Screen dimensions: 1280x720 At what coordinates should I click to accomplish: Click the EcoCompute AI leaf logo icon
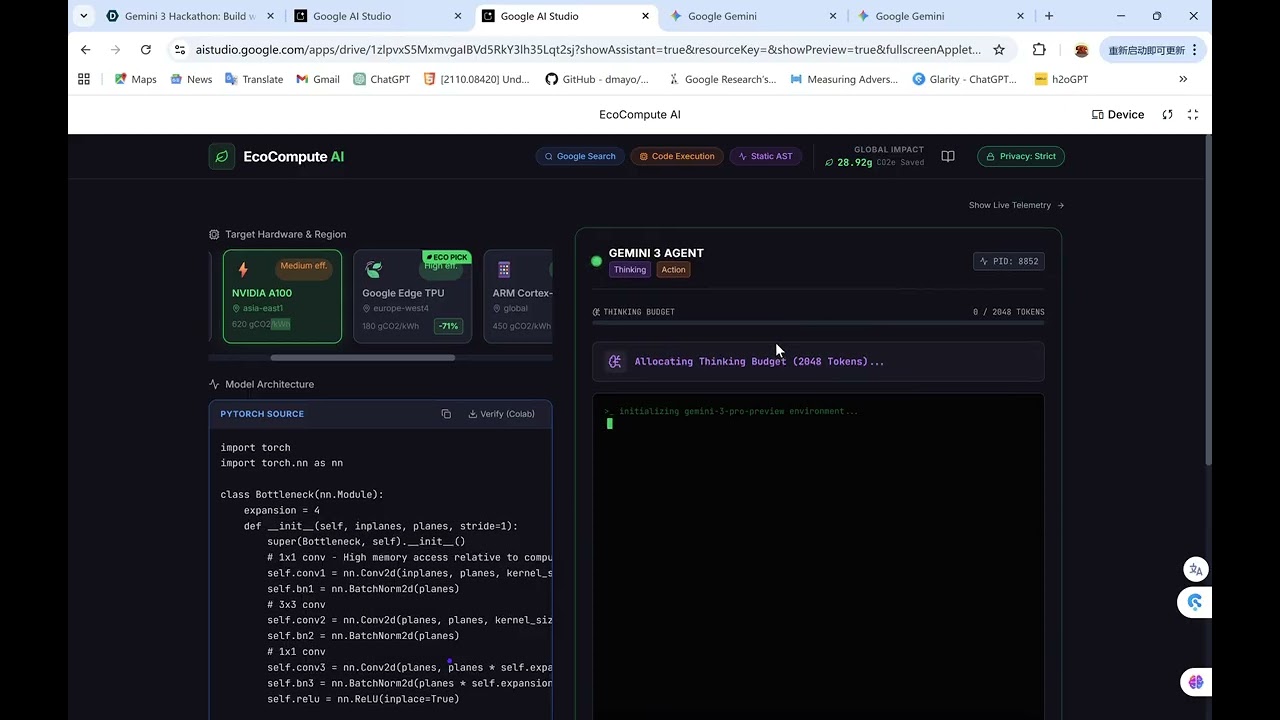pyautogui.click(x=222, y=156)
